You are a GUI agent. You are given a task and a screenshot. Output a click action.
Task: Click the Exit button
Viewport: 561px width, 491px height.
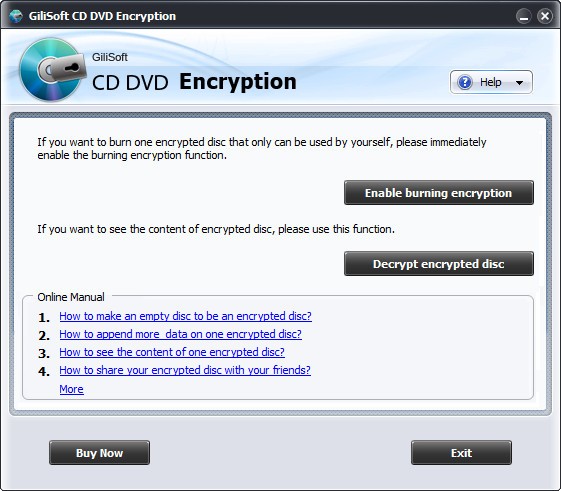[x=461, y=453]
